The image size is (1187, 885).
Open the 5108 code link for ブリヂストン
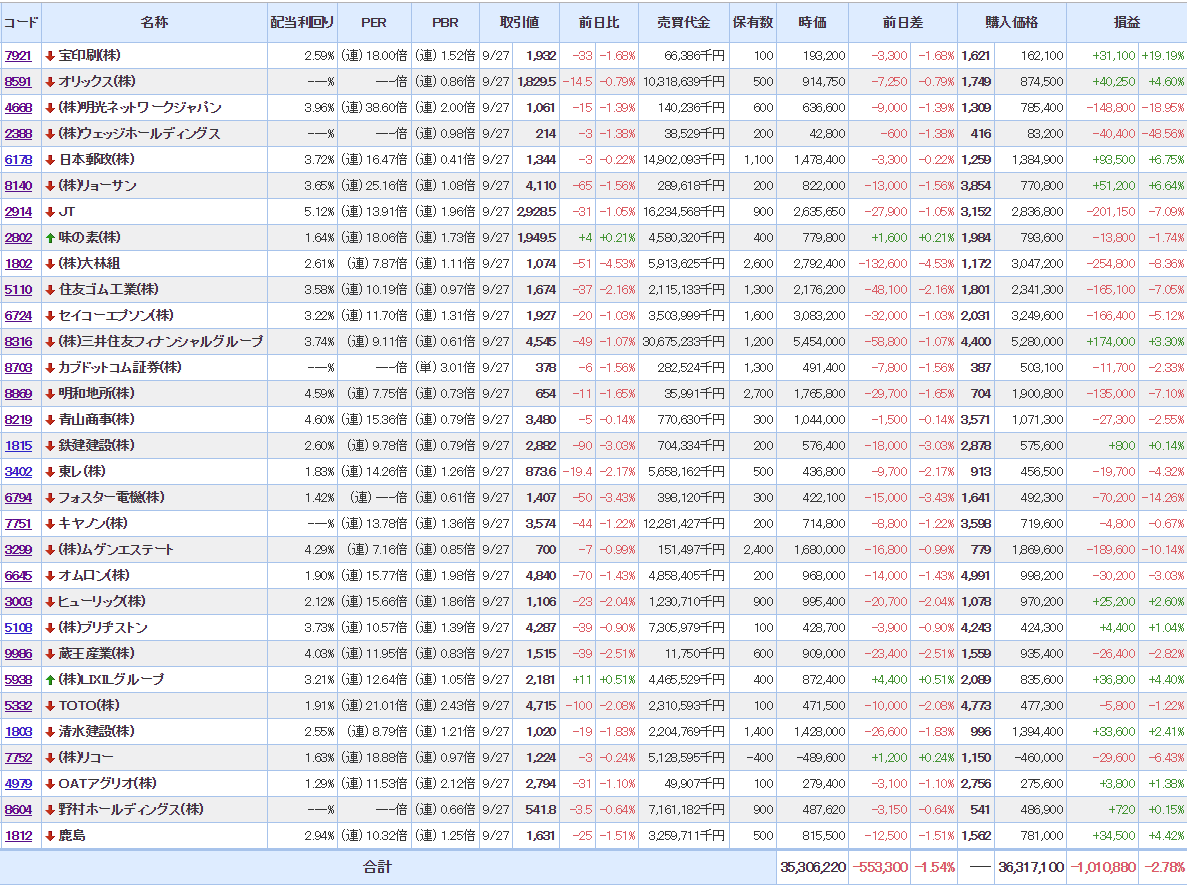[18, 628]
